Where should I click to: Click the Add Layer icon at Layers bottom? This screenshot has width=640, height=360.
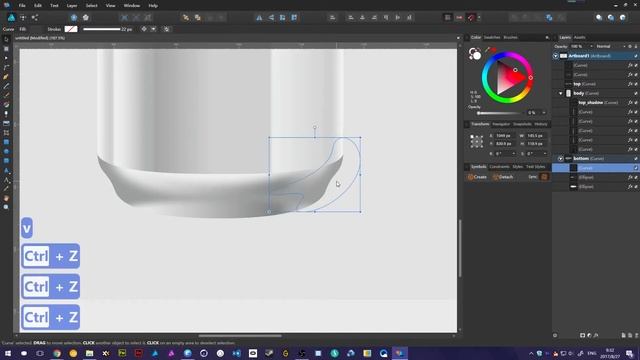623,335
